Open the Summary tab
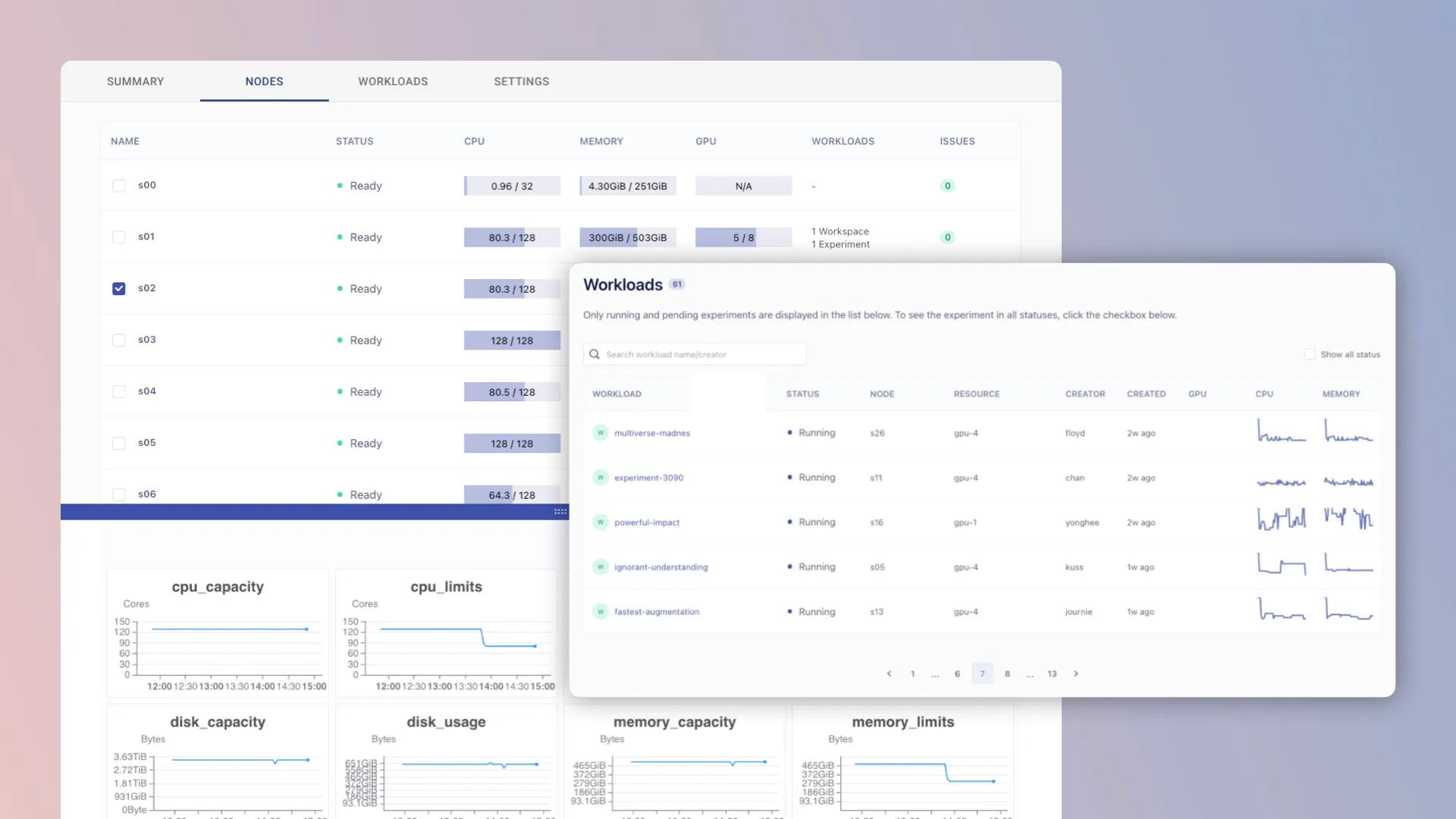1456x819 pixels. tap(135, 81)
